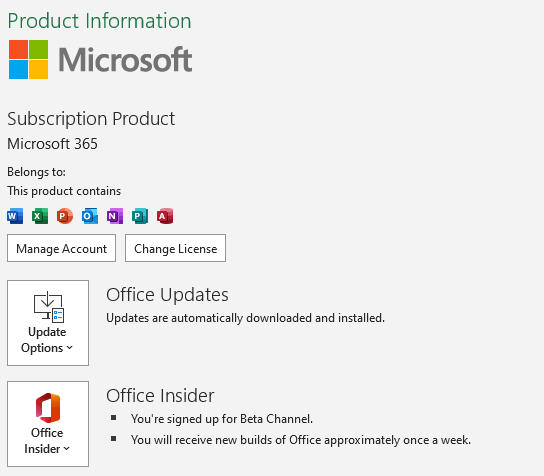The height and width of the screenshot is (476, 544).
Task: Click the Publisher app icon
Action: pos(140,216)
